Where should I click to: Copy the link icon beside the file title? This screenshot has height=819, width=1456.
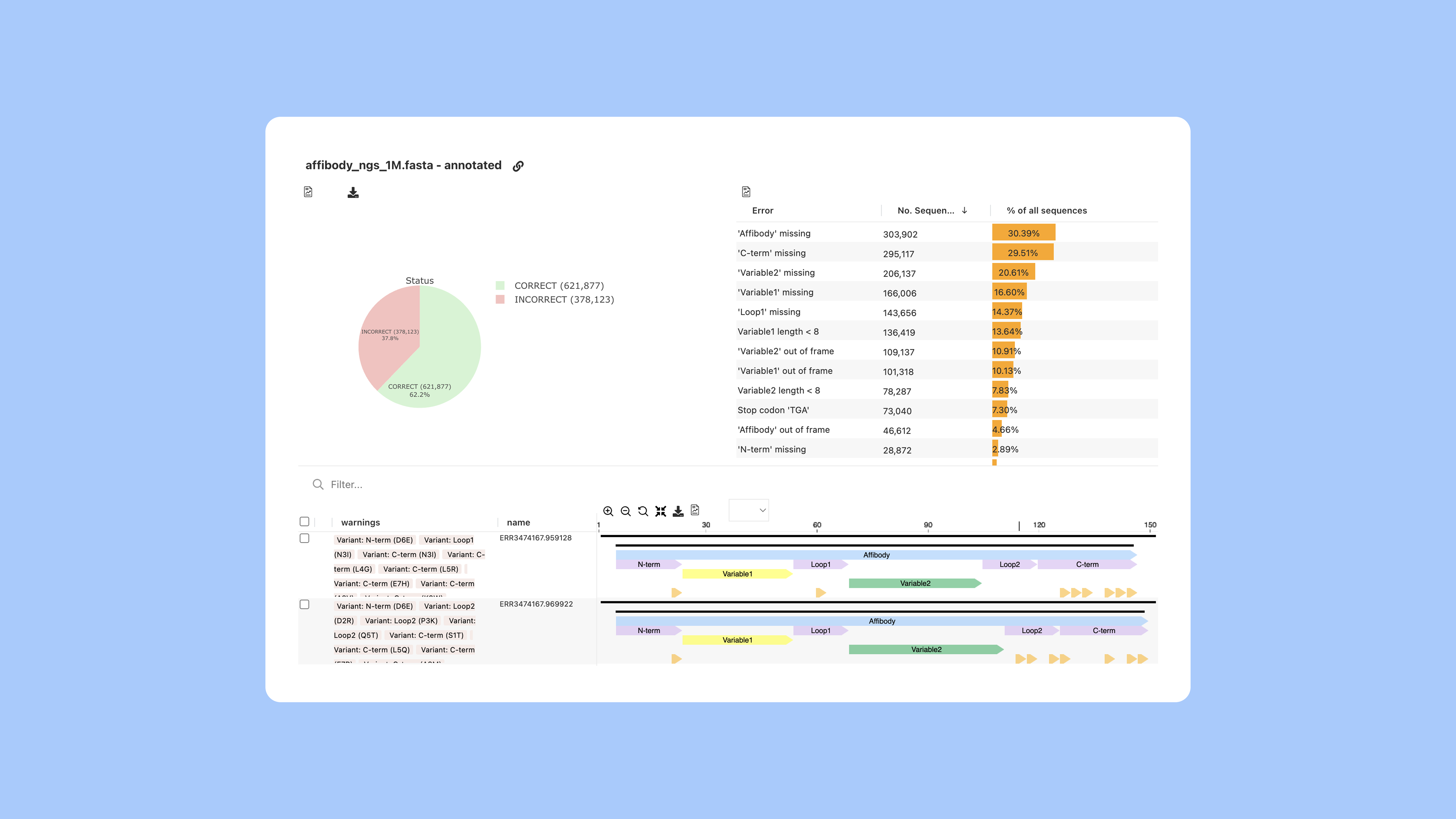click(x=518, y=166)
